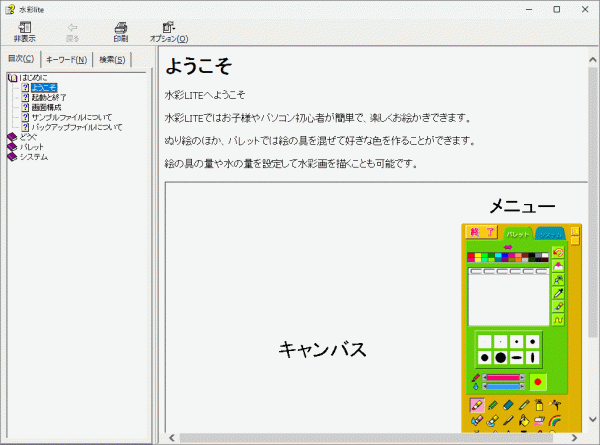
Task: Click the vertical scrollbar down arrow
Action: point(593,419)
